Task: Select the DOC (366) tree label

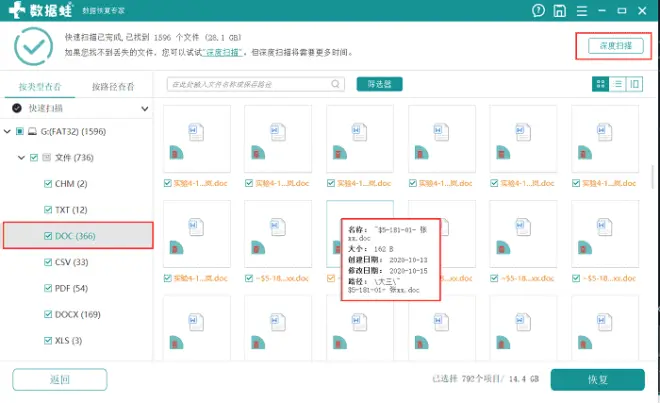Action: point(75,236)
